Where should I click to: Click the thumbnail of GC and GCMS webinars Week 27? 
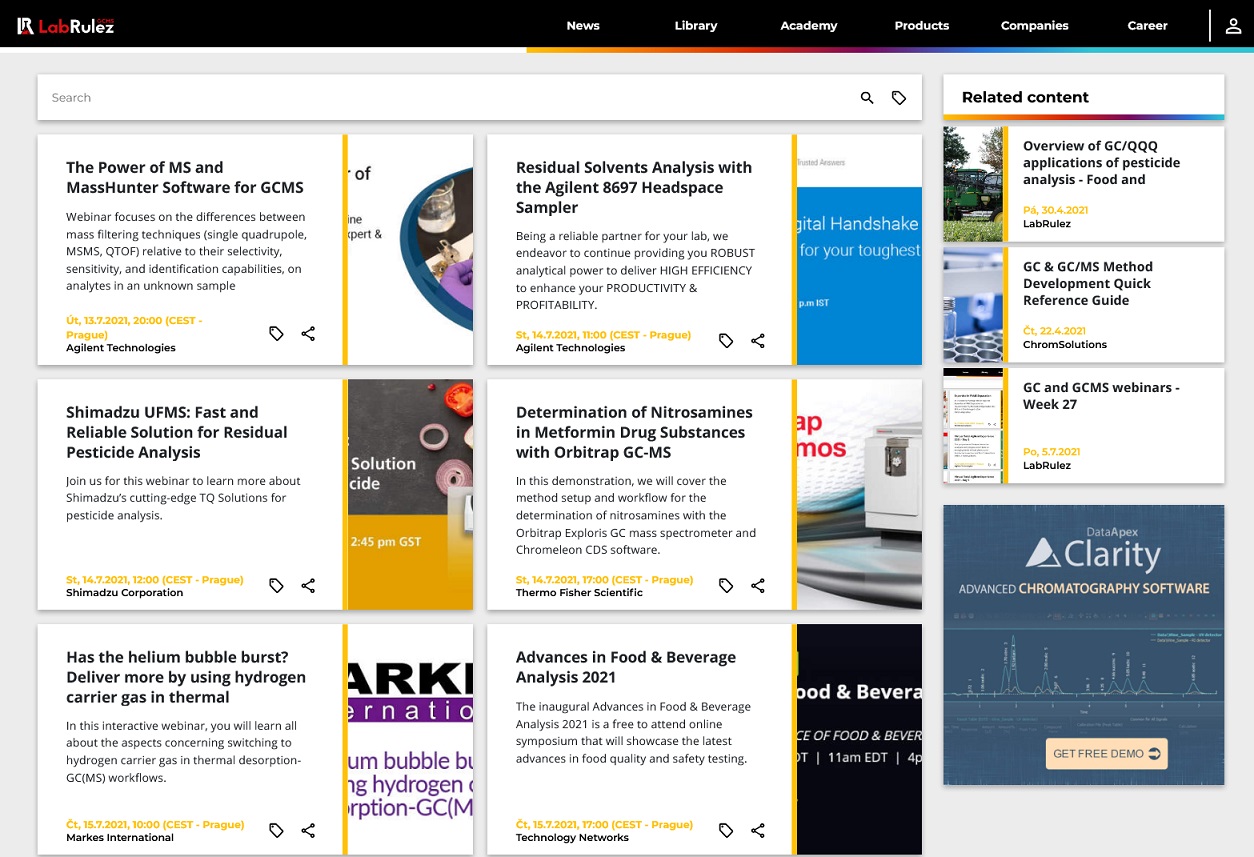click(x=973, y=426)
